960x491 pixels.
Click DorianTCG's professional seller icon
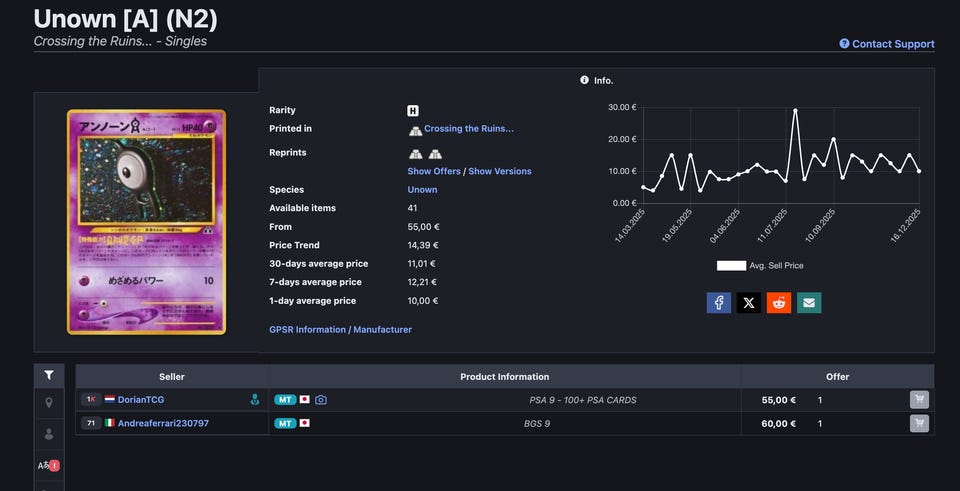coord(255,400)
